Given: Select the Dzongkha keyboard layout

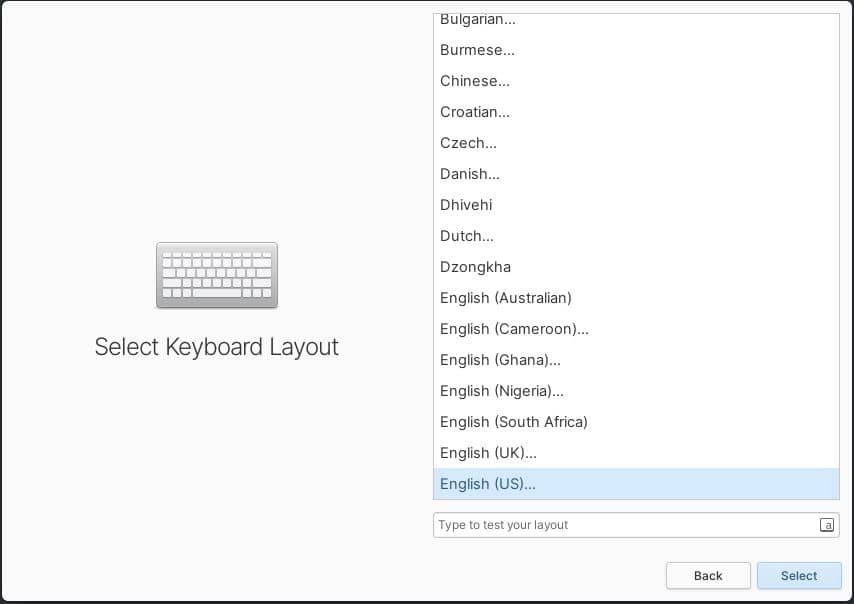Looking at the screenshot, I should click(x=636, y=267).
